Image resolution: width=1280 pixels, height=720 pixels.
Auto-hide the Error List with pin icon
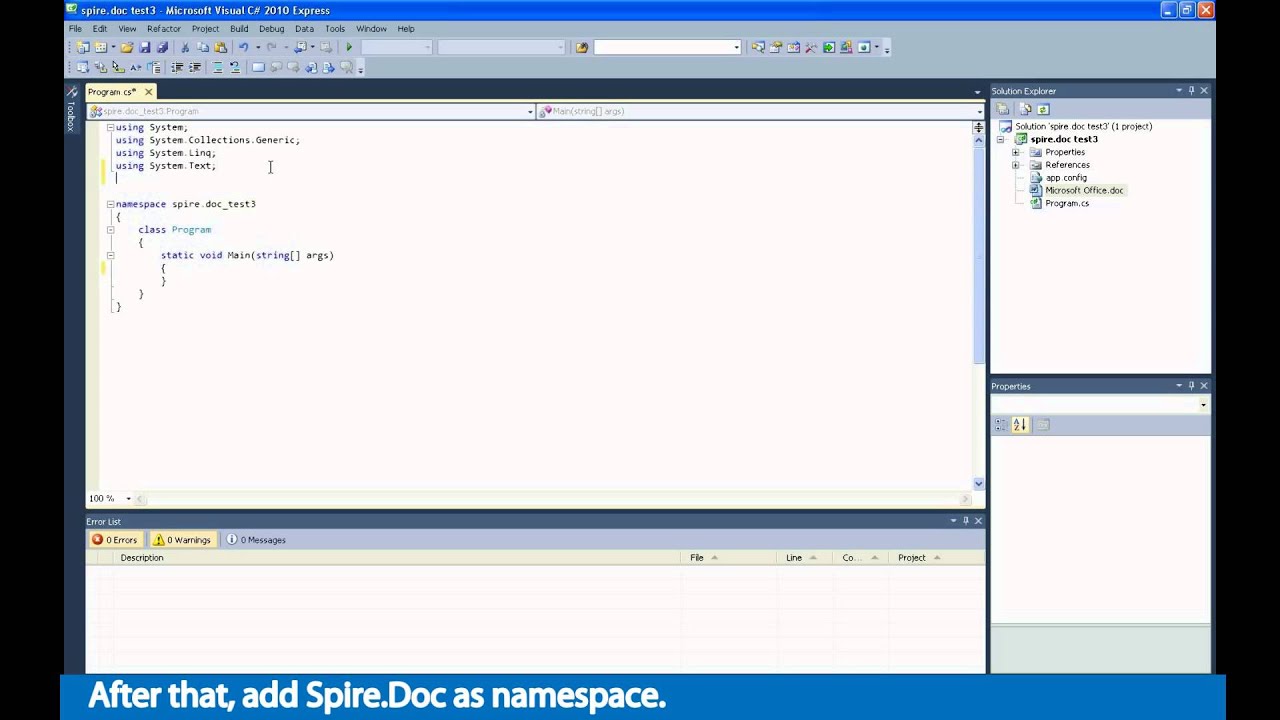coord(966,521)
